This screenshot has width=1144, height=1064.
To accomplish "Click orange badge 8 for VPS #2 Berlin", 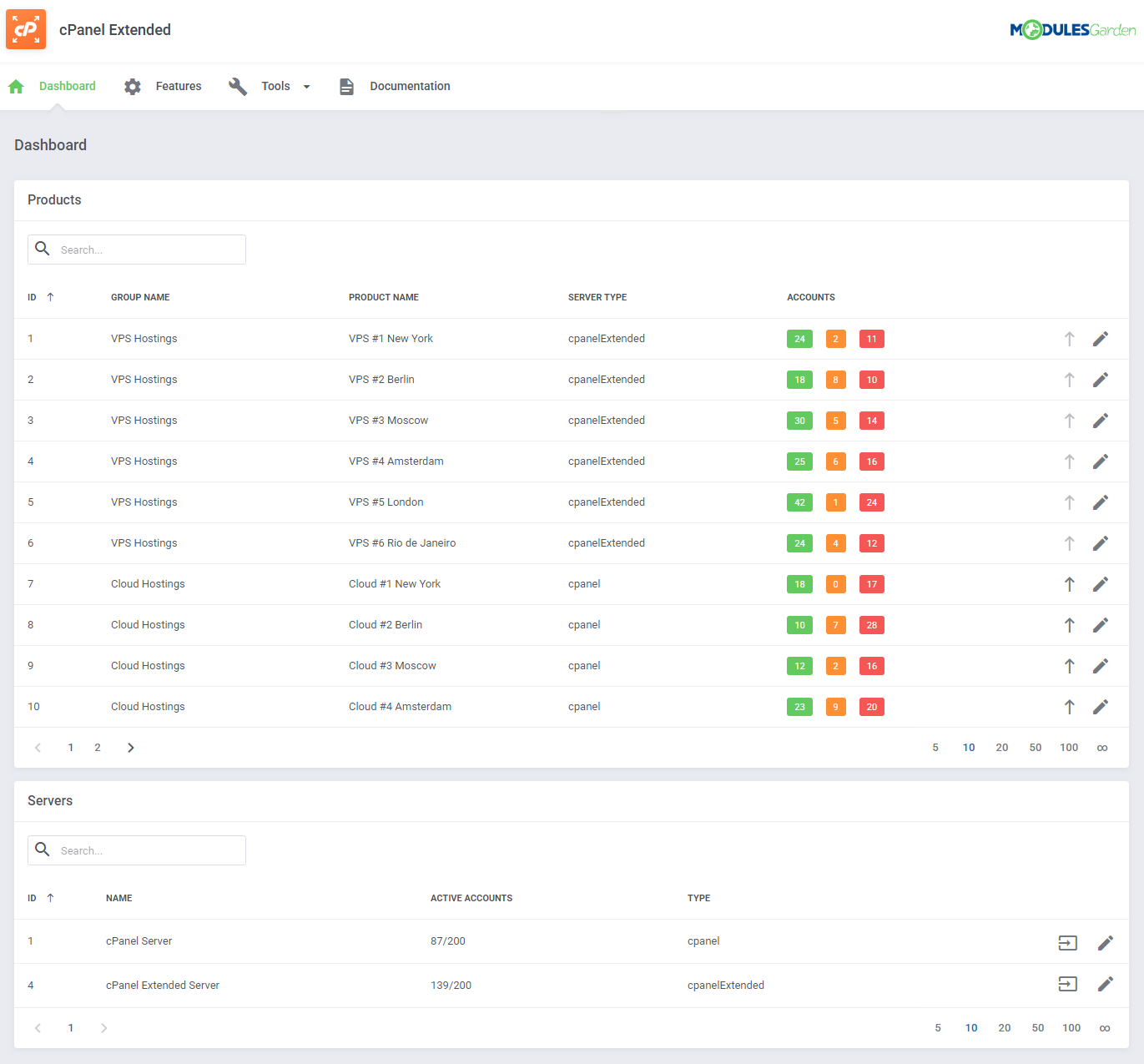I will 835,380.
